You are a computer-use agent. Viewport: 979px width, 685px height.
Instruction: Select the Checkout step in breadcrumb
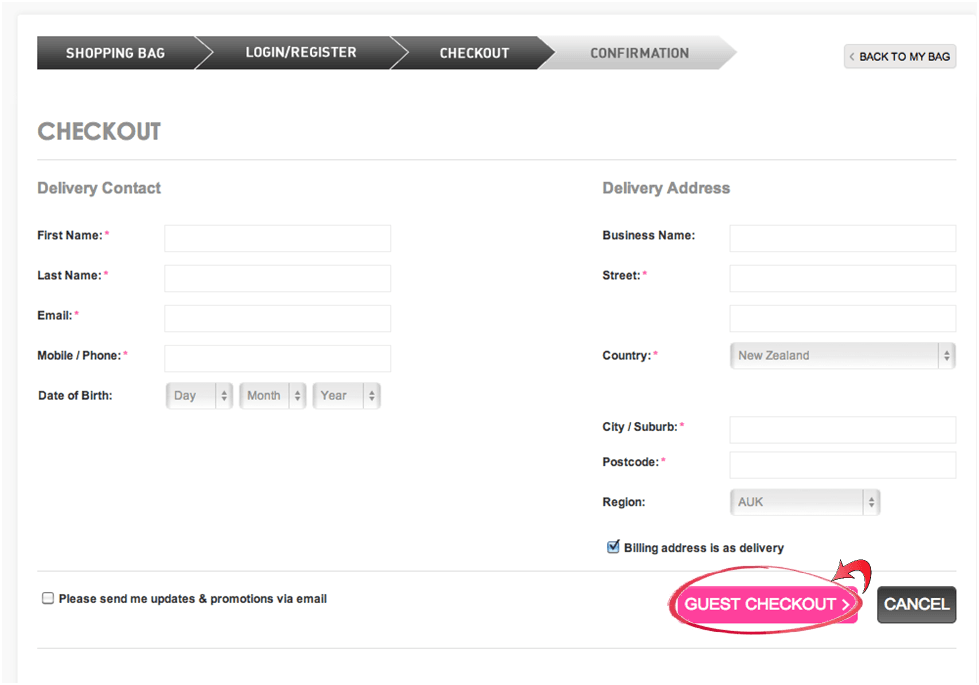click(x=474, y=53)
